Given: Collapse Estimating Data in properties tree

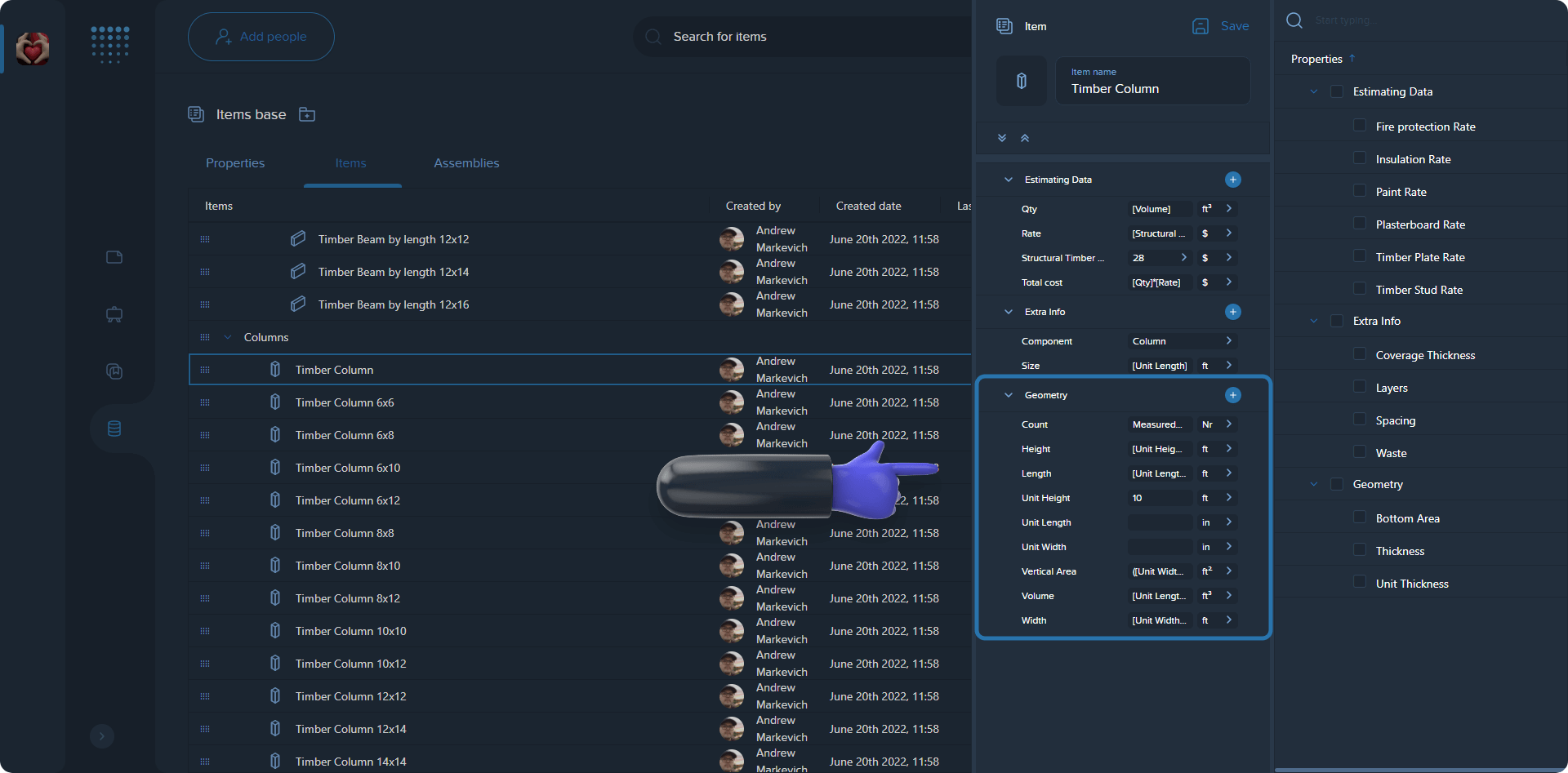Looking at the screenshot, I should coord(1314,91).
